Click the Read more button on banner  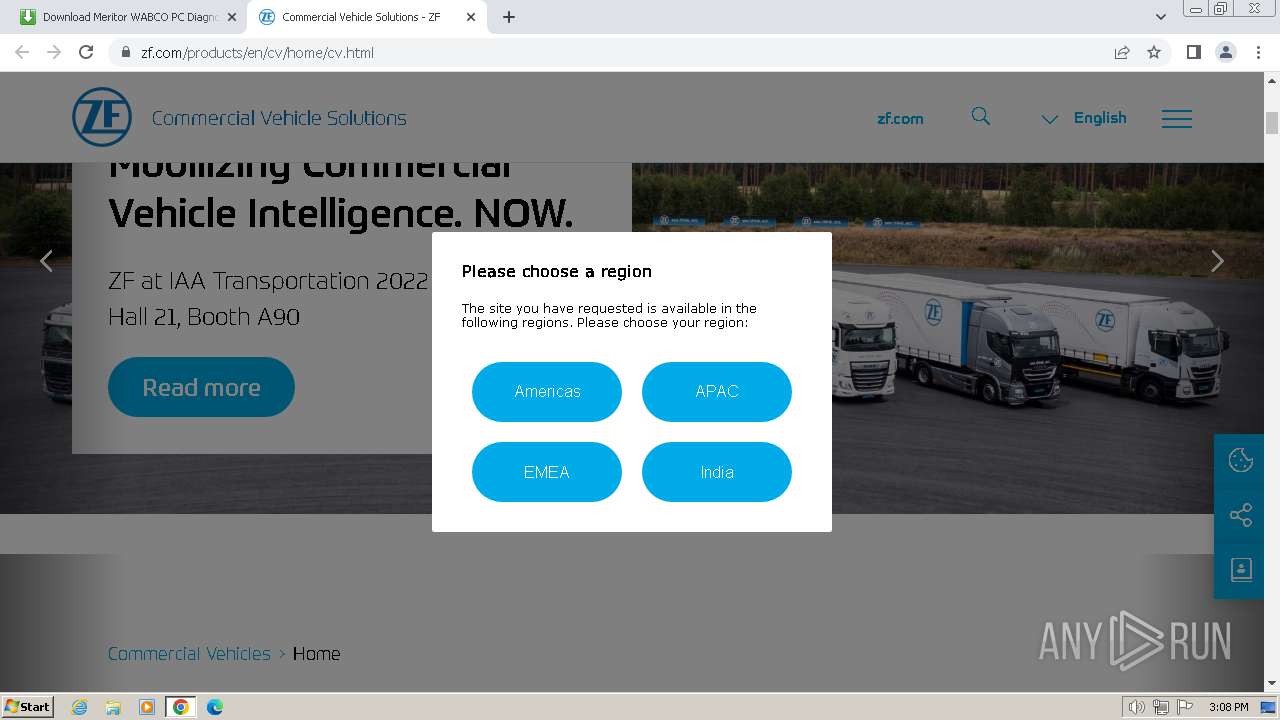point(201,387)
